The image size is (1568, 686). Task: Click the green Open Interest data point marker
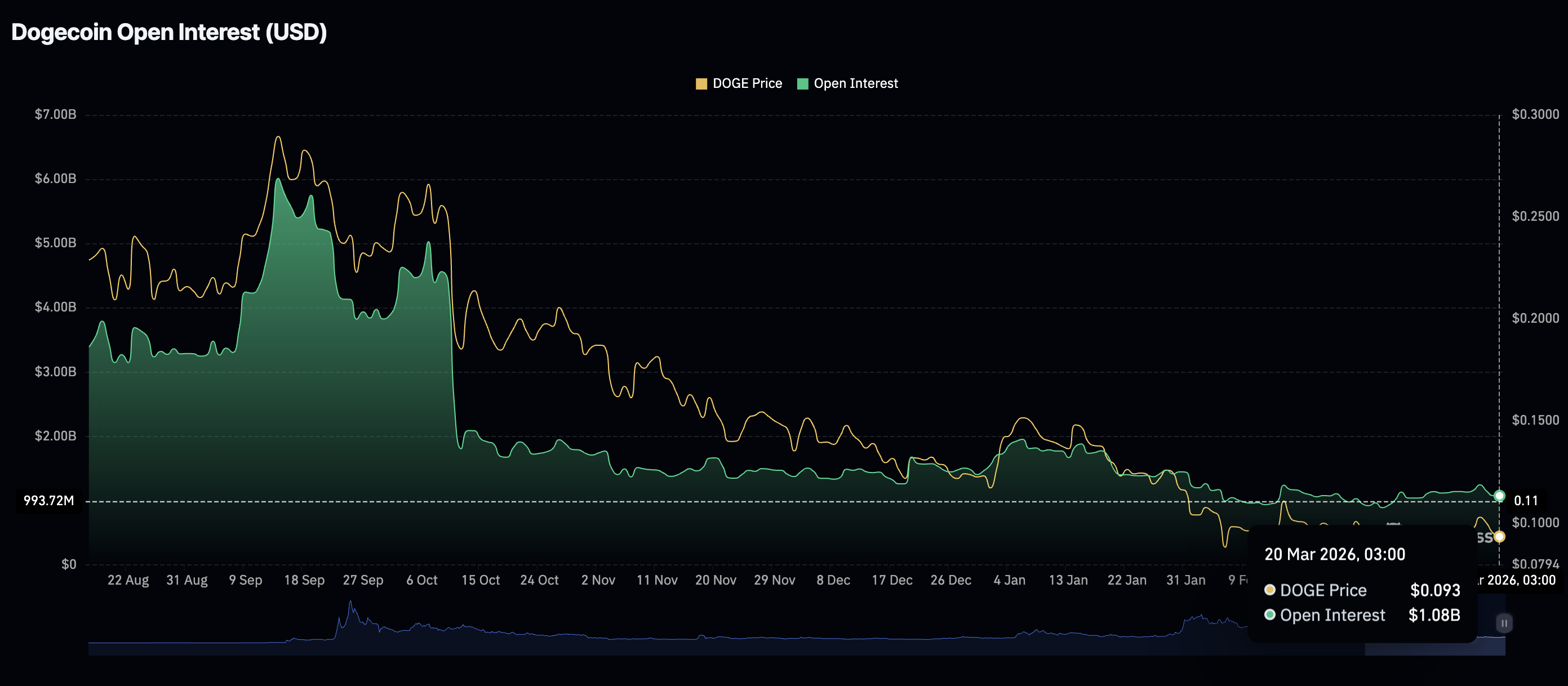[x=1499, y=496]
